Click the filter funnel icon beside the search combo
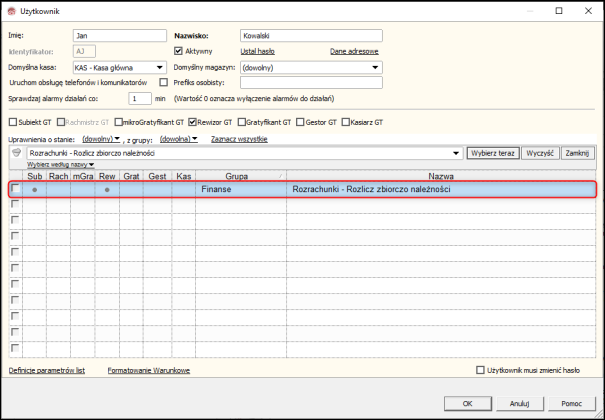The image size is (605, 420). pos(16,153)
